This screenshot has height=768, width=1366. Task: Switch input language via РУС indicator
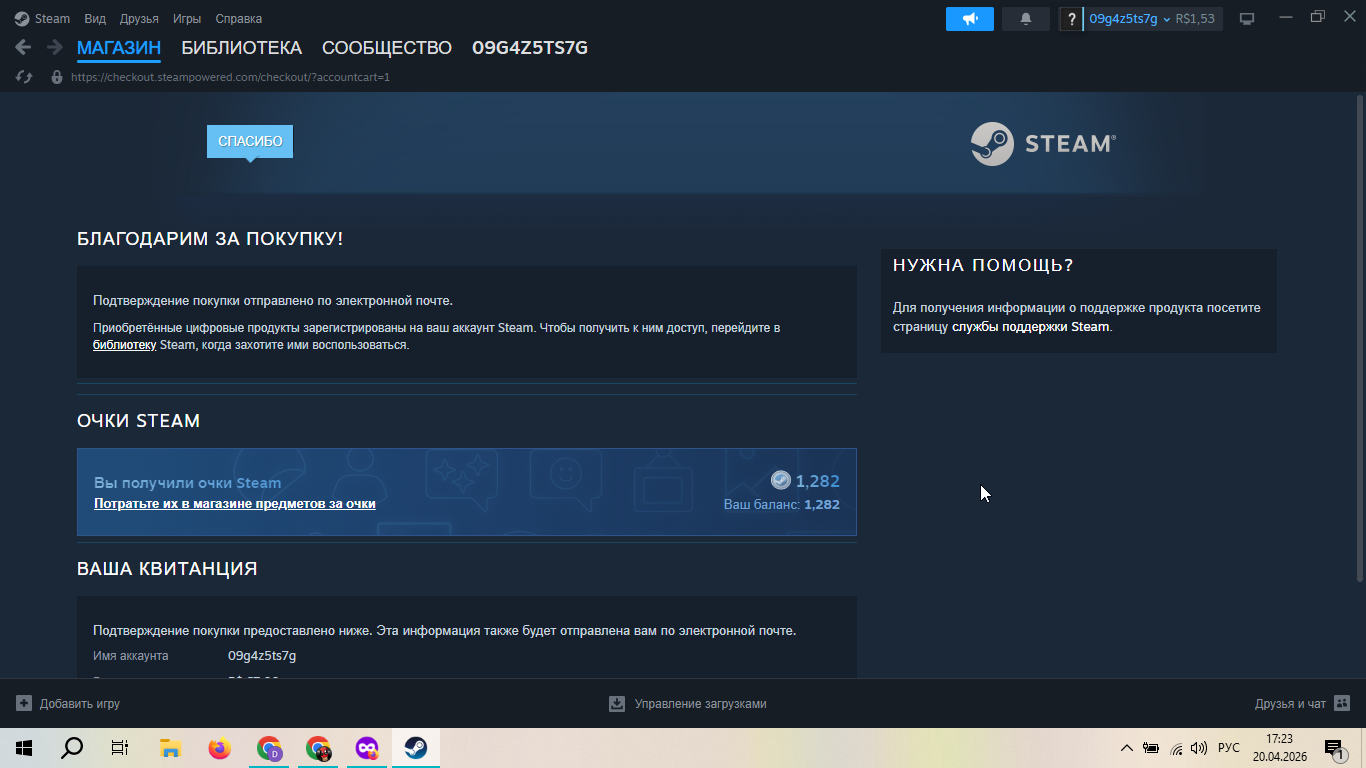(1229, 748)
